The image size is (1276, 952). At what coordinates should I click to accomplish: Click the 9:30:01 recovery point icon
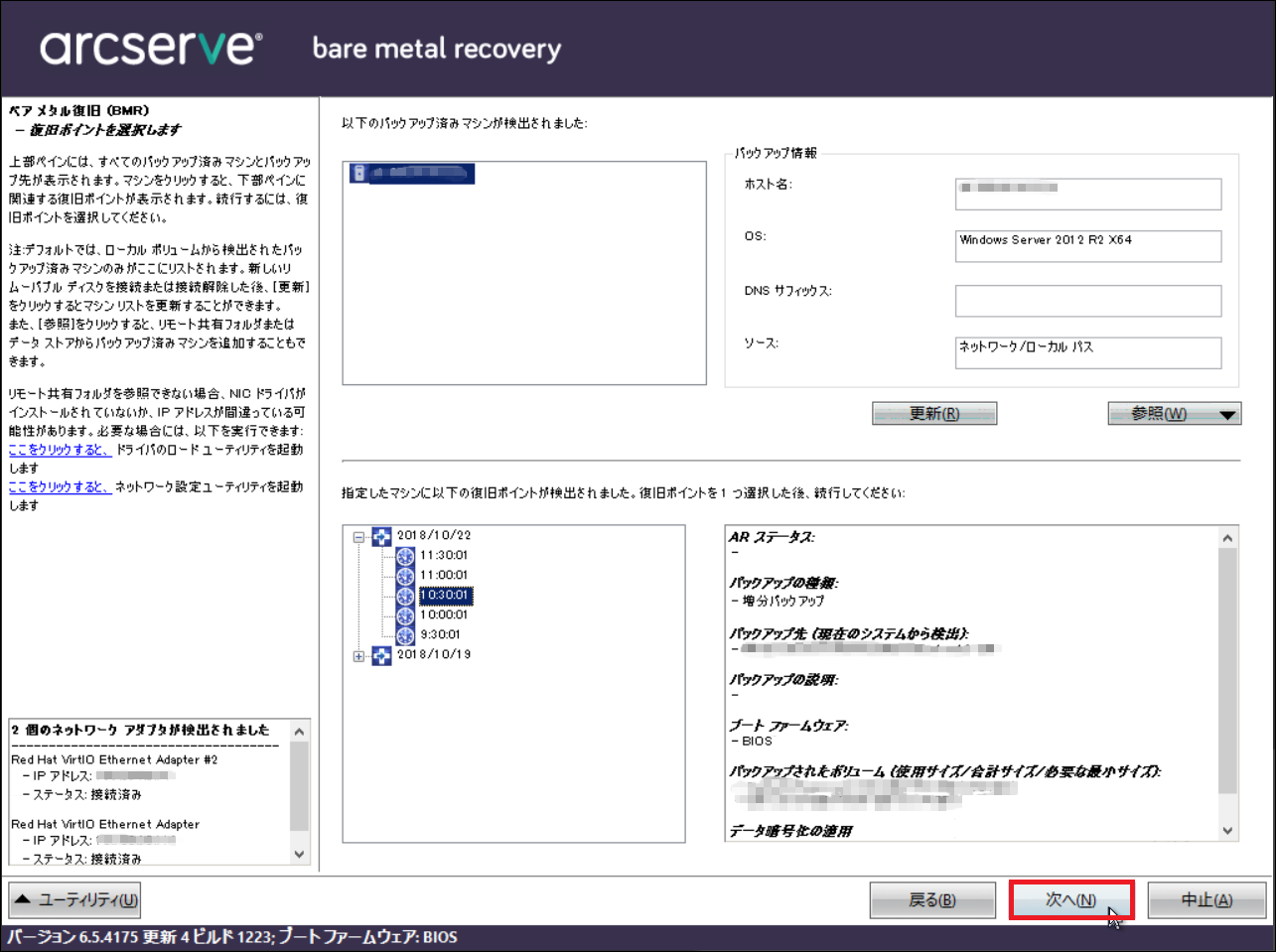pos(405,636)
